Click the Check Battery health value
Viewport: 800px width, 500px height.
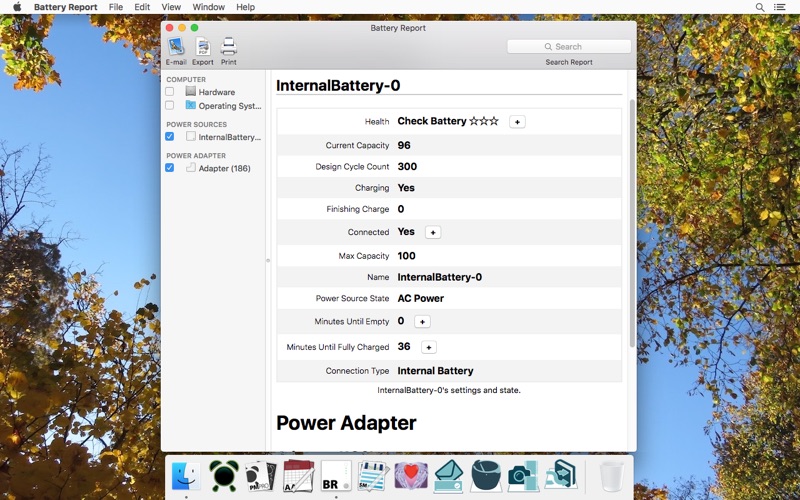tap(448, 121)
